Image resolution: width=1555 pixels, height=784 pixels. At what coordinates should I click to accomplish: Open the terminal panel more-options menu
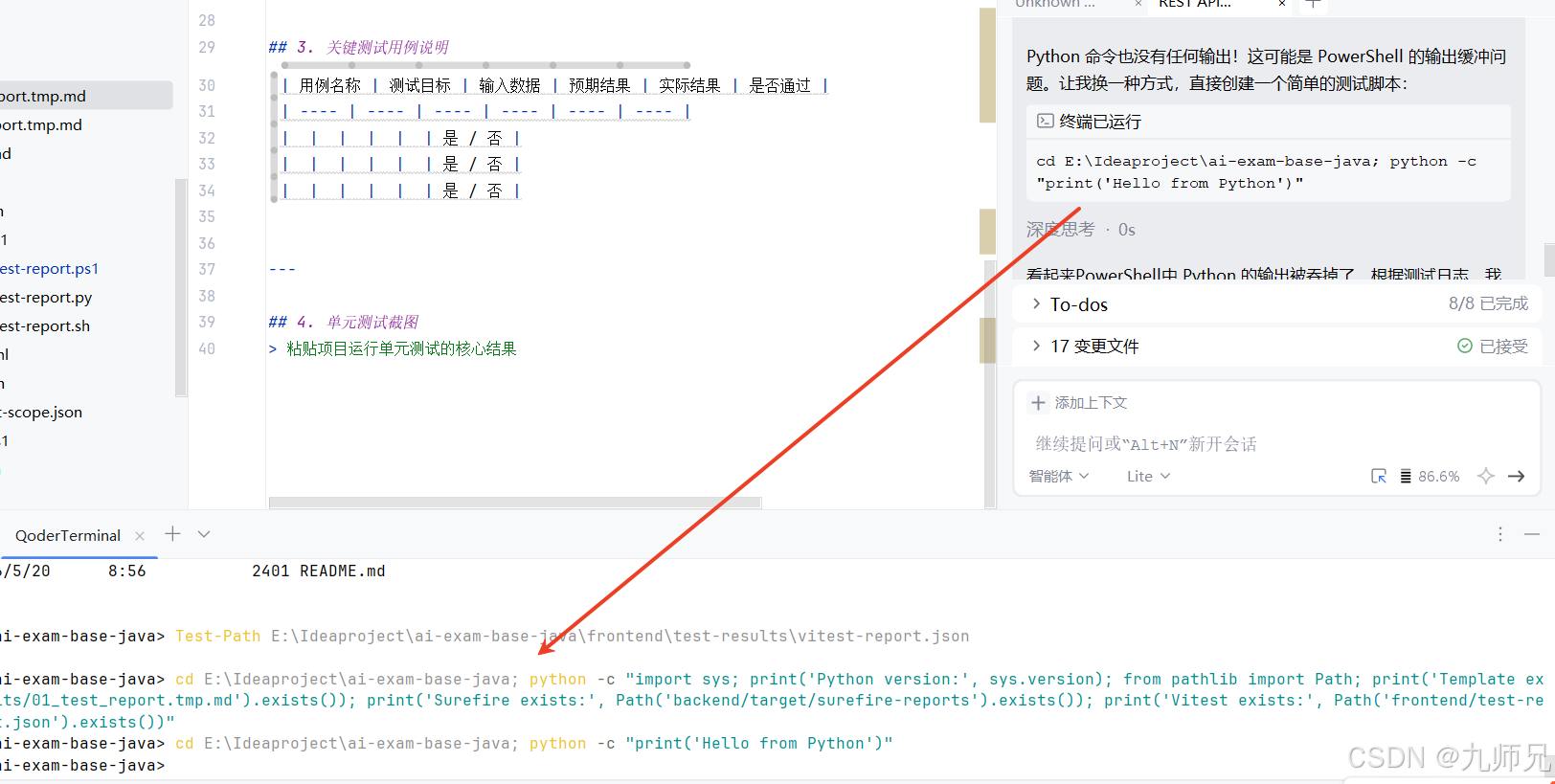click(1500, 534)
